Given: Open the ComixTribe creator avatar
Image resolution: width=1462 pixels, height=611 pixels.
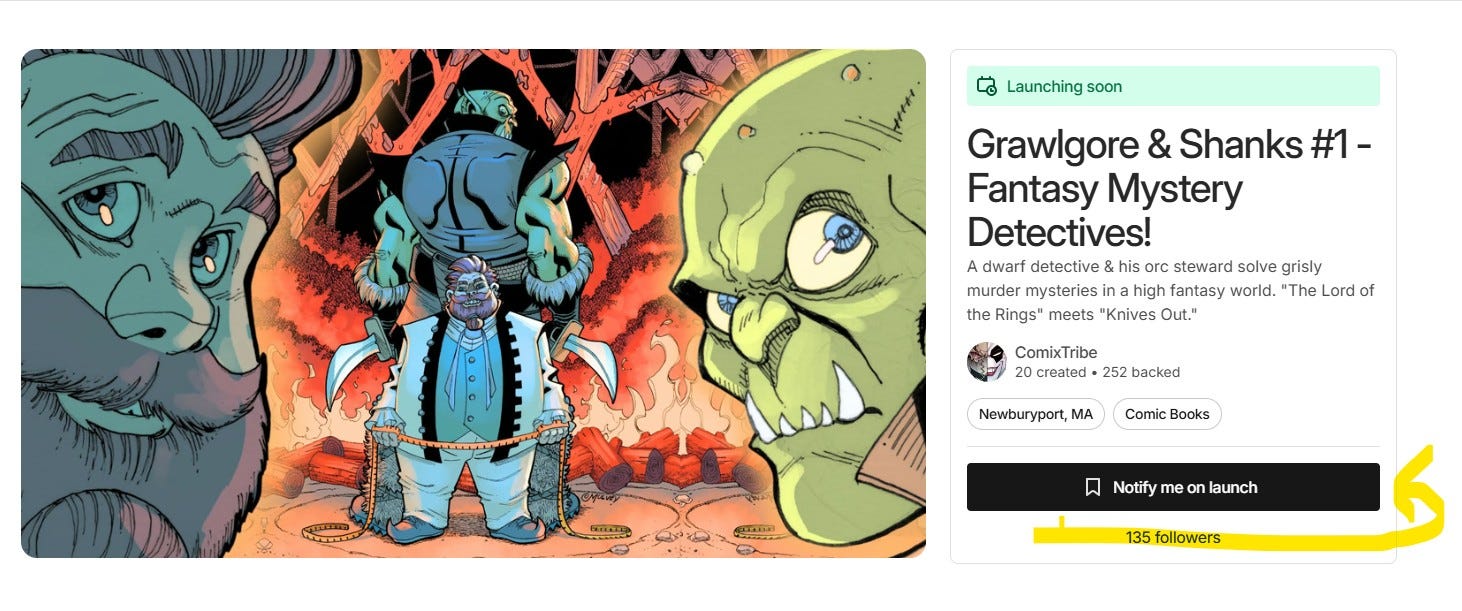Looking at the screenshot, I should 986,362.
